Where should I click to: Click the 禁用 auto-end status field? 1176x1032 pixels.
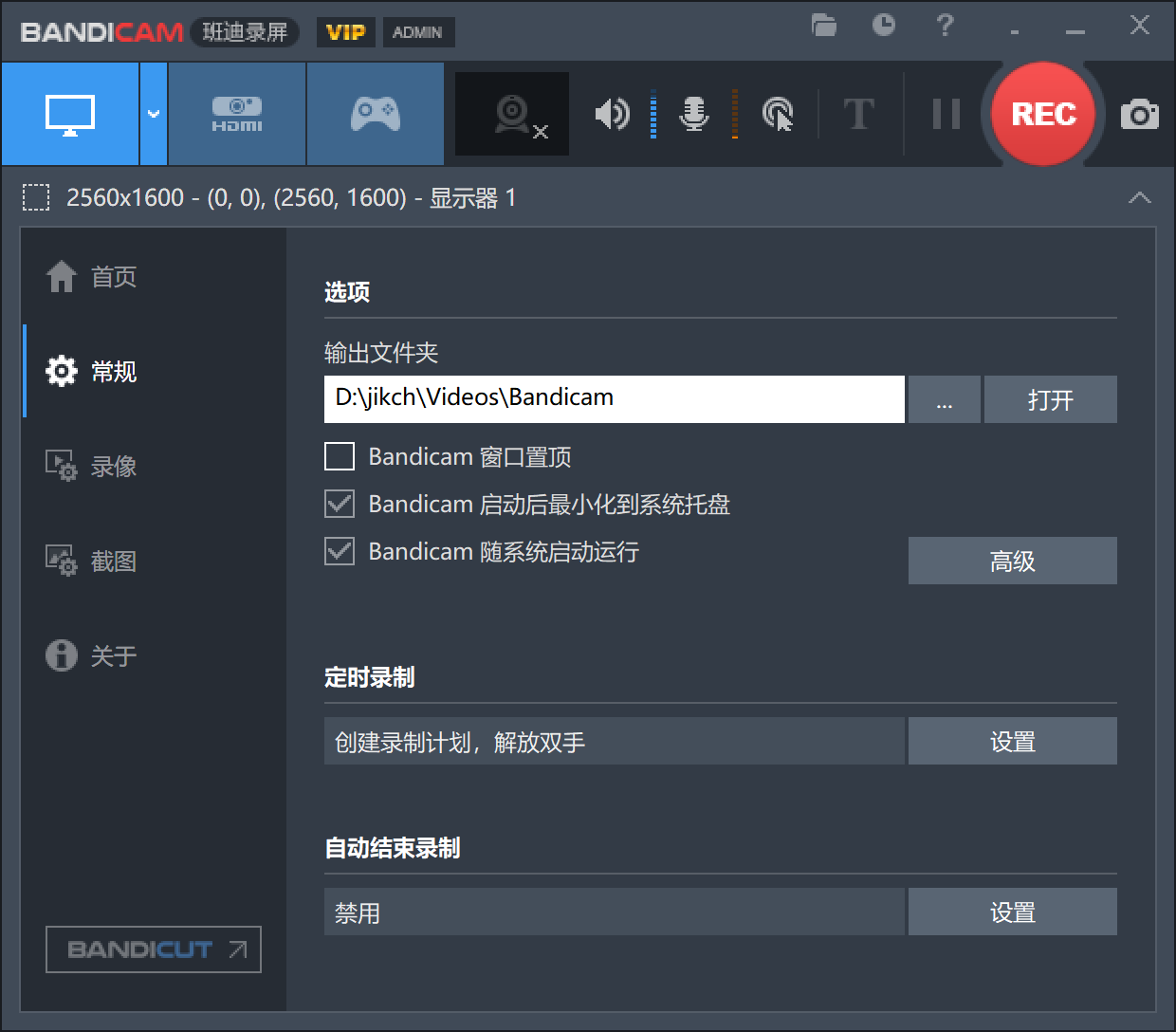[614, 912]
